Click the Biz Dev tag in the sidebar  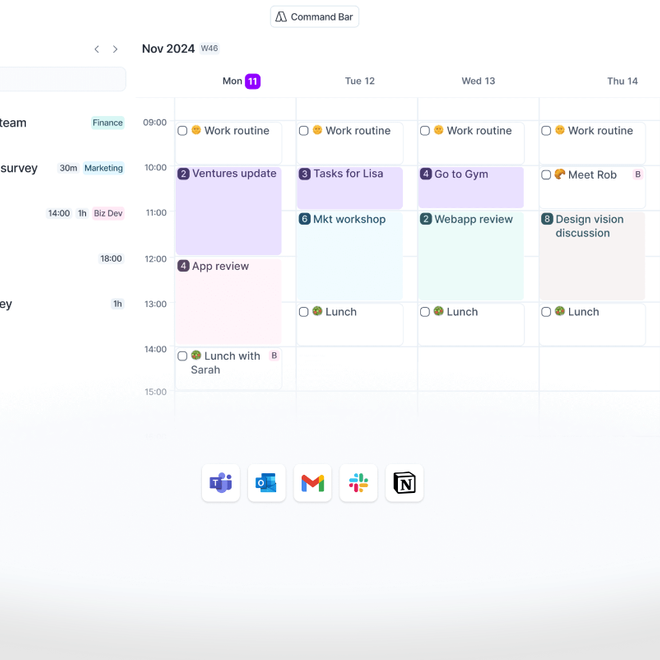108,213
